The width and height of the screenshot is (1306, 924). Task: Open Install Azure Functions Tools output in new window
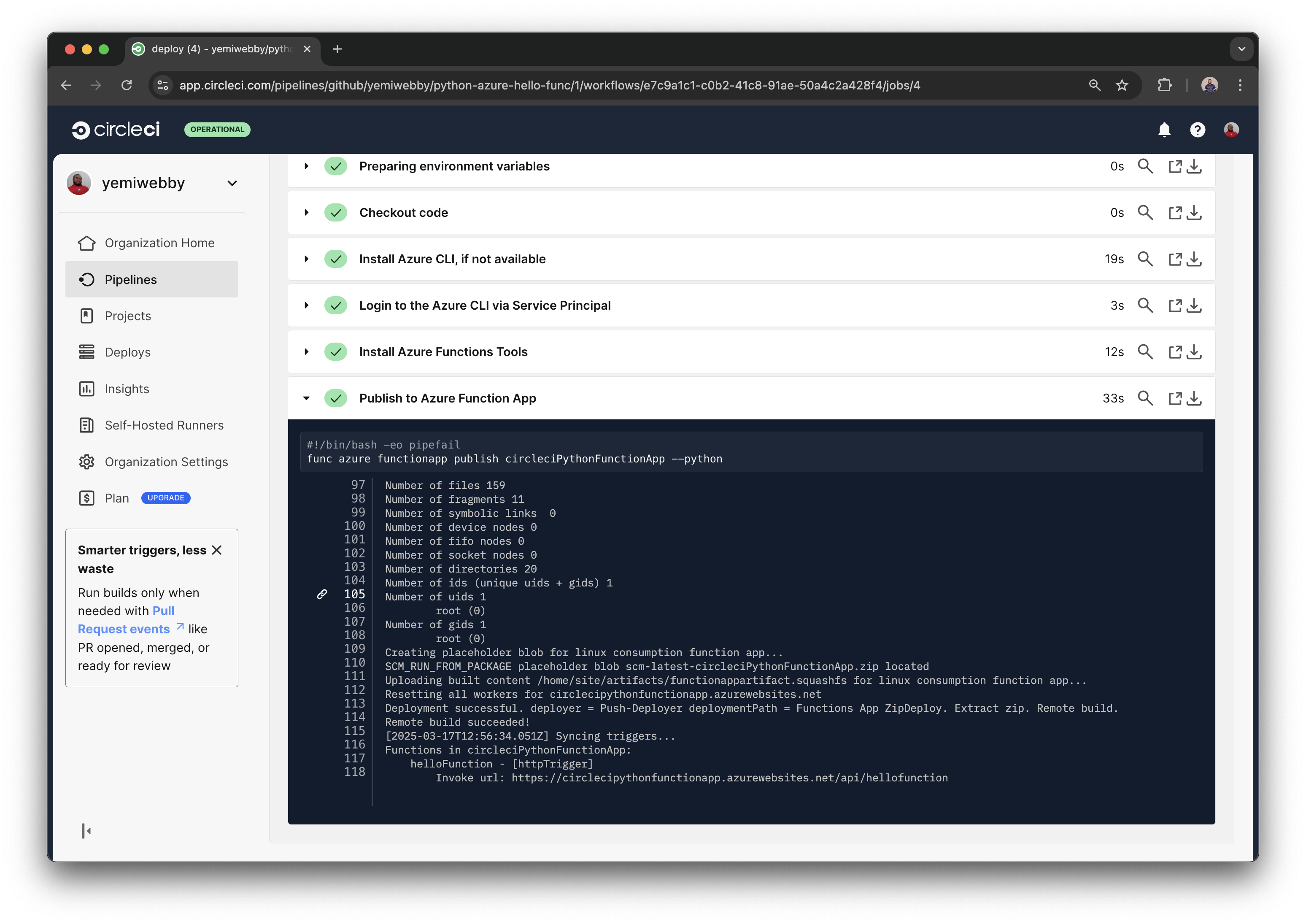click(1176, 351)
